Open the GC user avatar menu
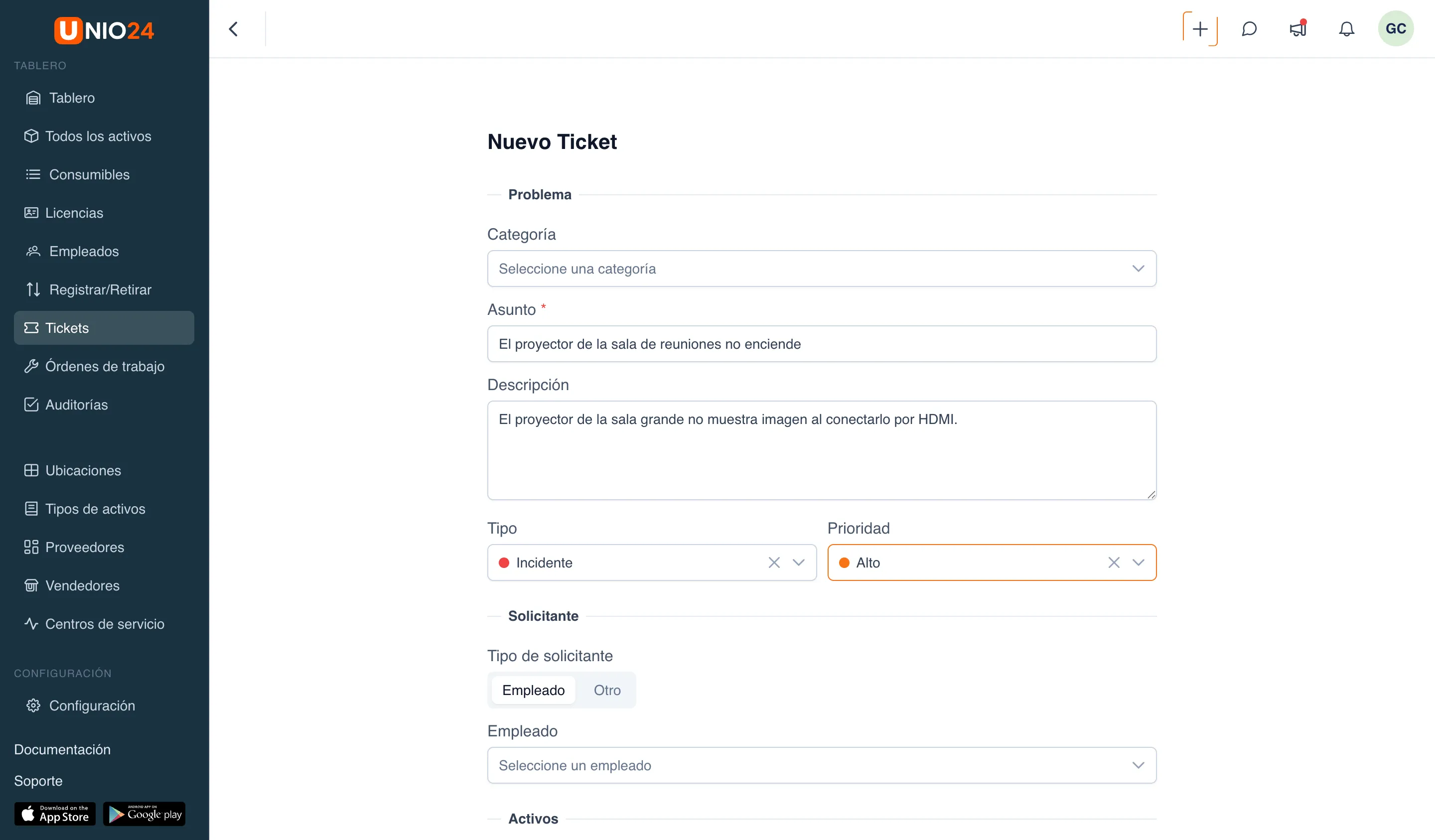Viewport: 1435px width, 840px height. click(1396, 29)
